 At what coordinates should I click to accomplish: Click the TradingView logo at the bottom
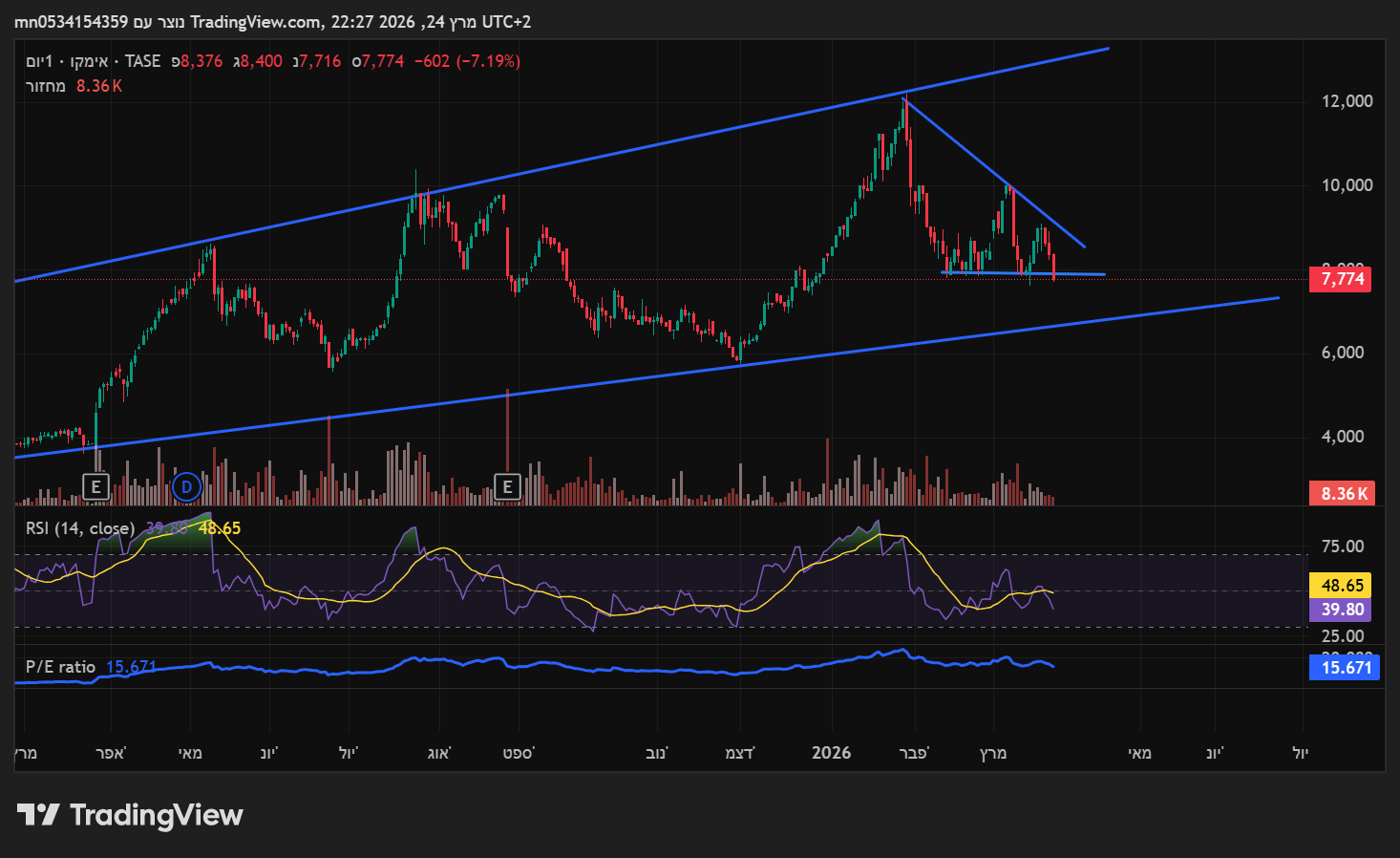(x=130, y=815)
